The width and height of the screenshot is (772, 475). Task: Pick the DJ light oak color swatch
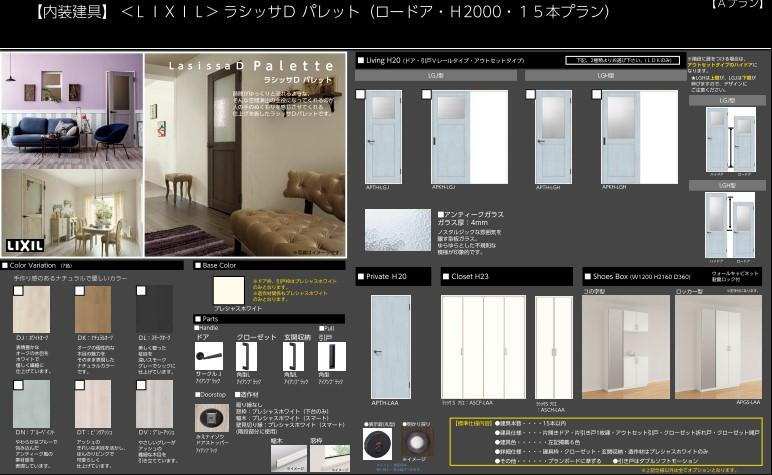32,310
